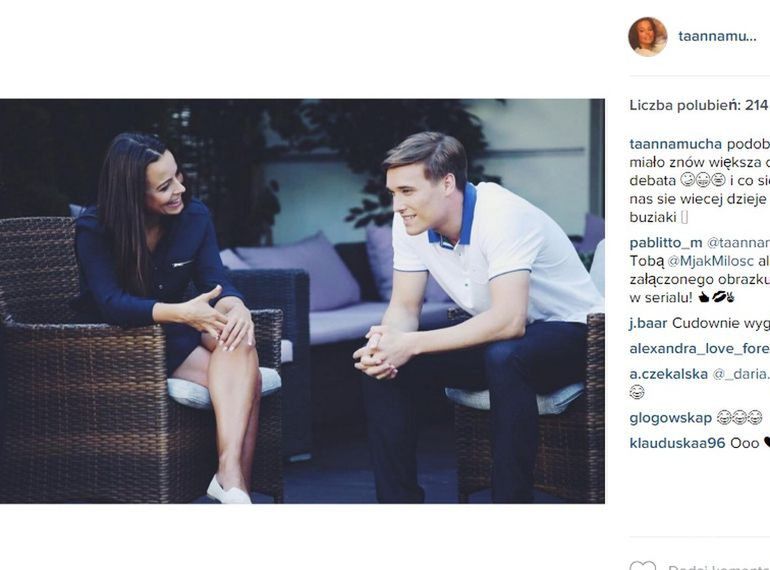Click the @_daria. mention link
The height and width of the screenshot is (570, 770).
click(x=741, y=374)
